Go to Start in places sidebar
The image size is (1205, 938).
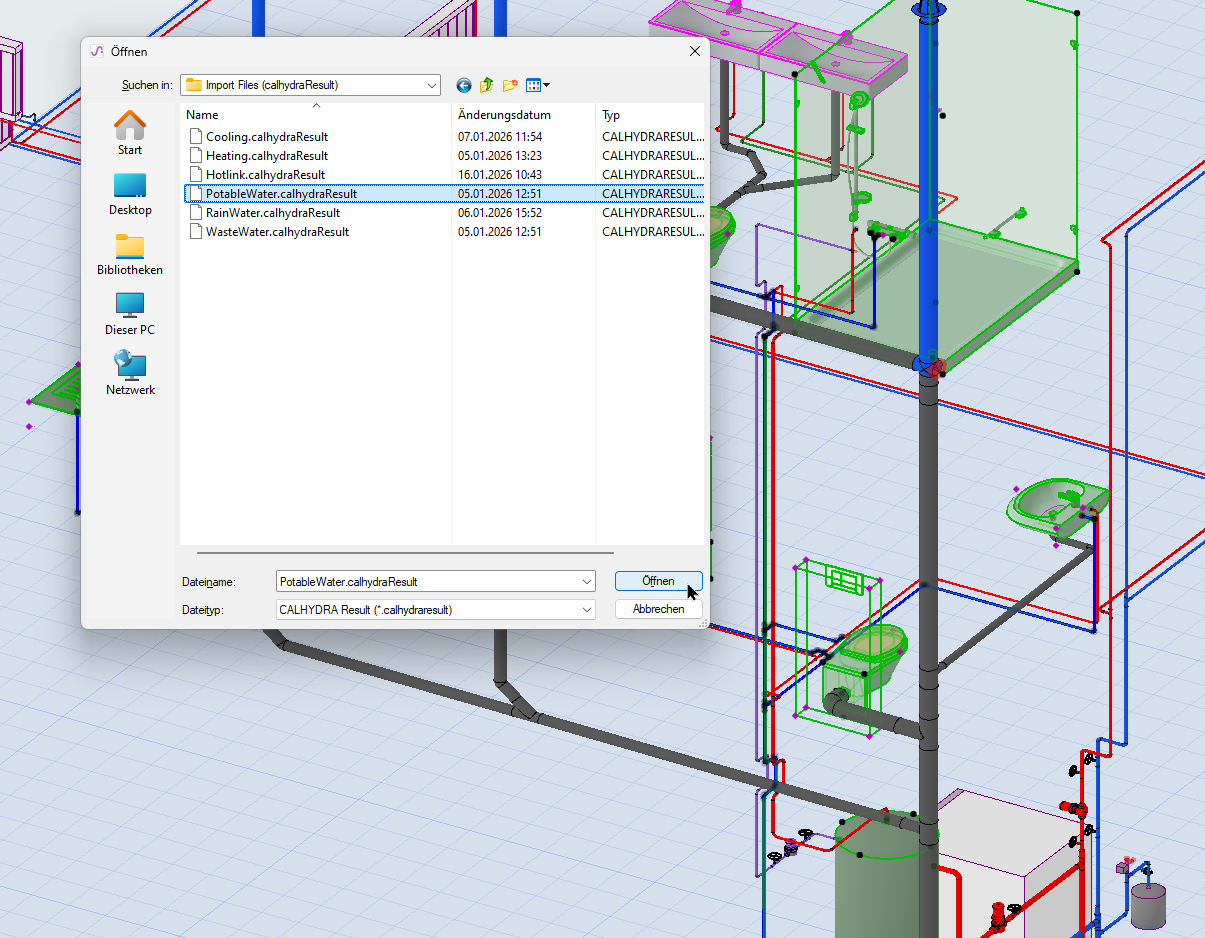click(130, 133)
